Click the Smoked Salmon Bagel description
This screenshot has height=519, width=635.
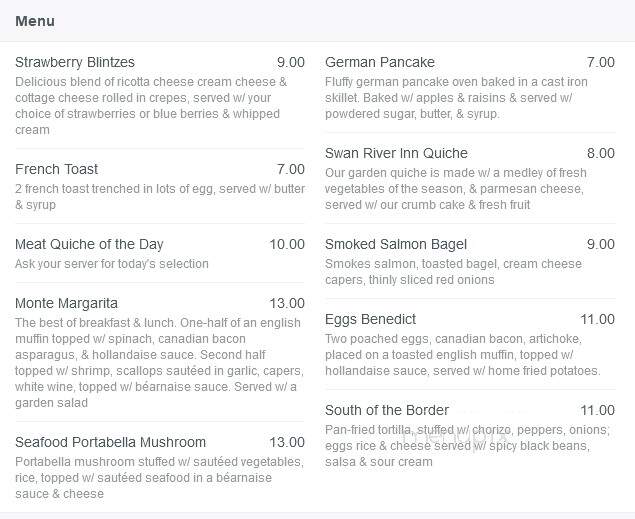coord(453,272)
